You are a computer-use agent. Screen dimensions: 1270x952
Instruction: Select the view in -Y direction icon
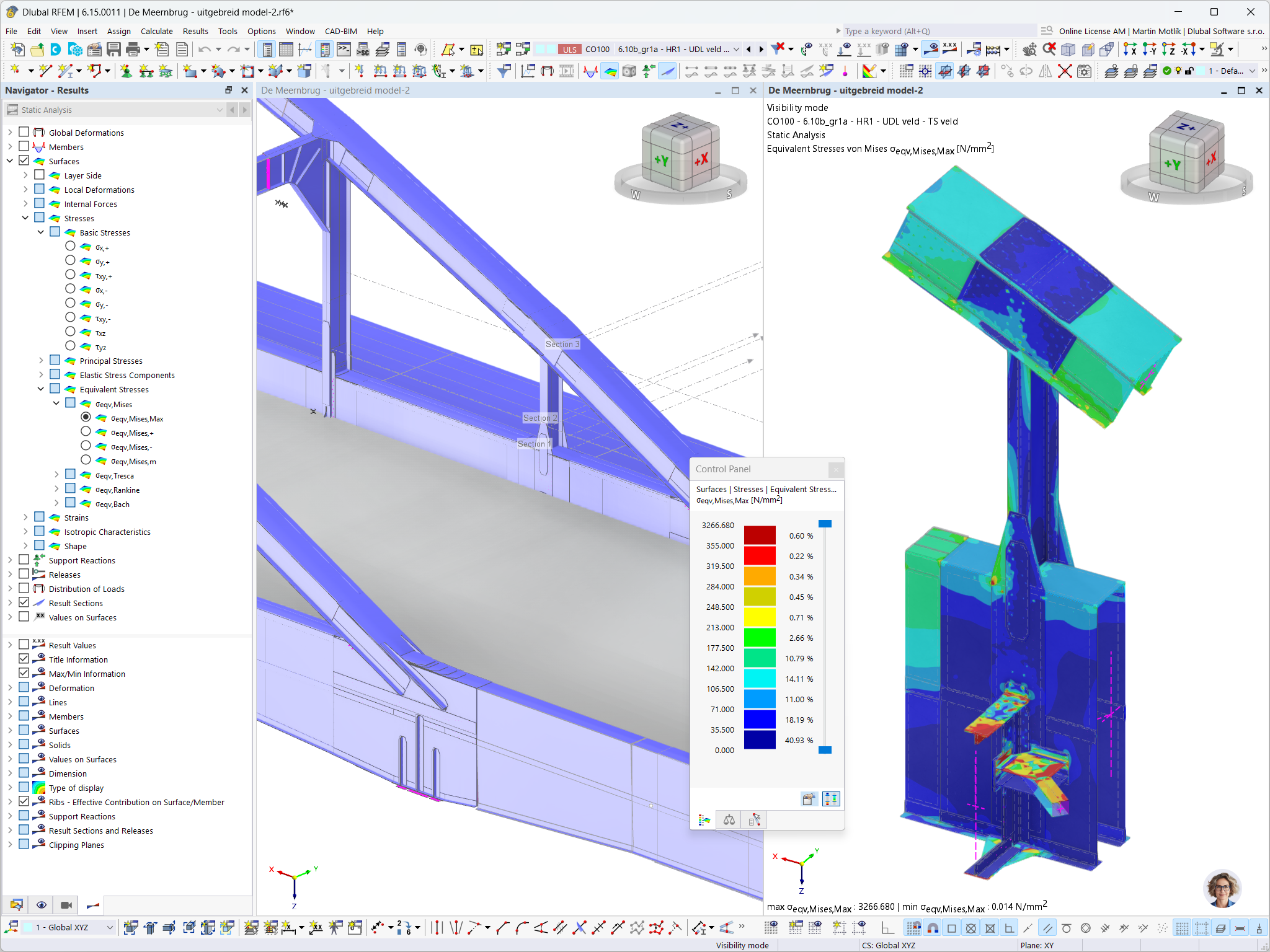point(1149,50)
